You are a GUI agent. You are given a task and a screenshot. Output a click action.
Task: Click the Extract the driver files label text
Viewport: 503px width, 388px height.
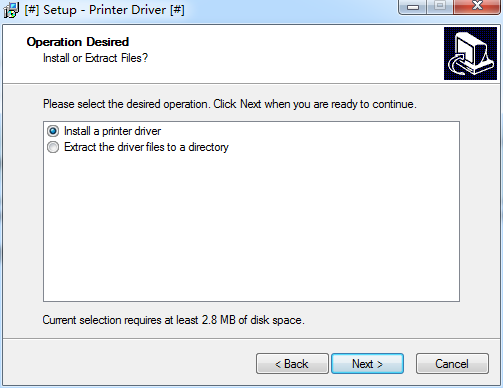[x=146, y=147]
